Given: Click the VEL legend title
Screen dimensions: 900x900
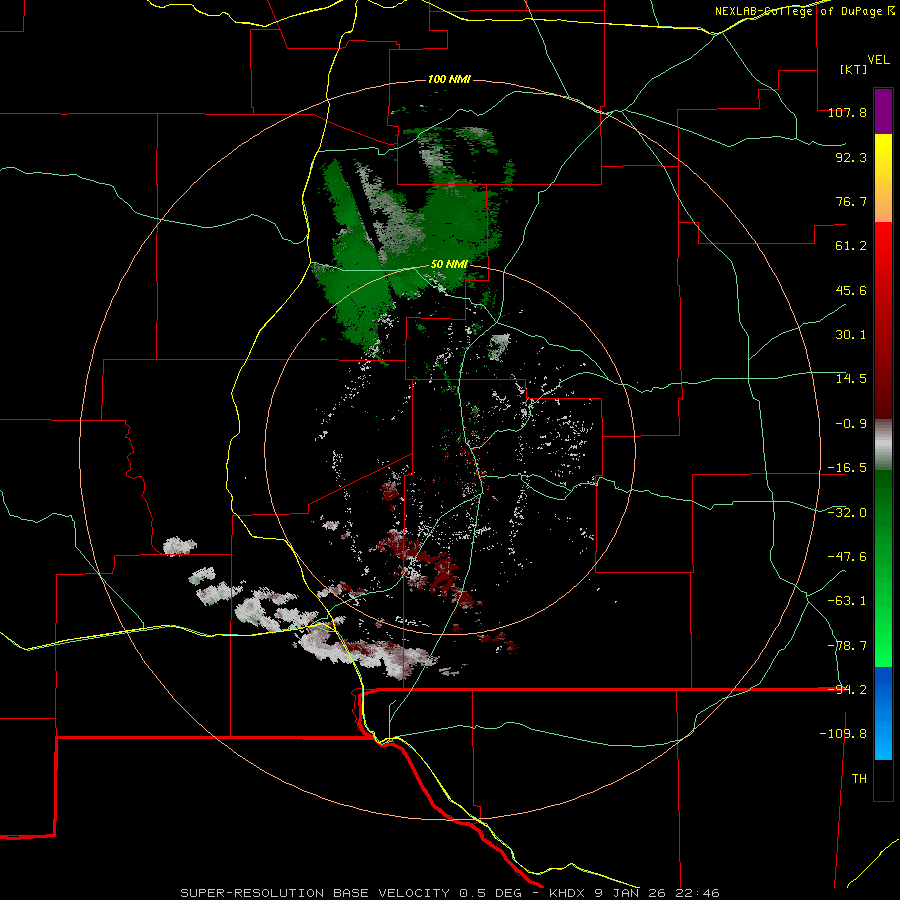Looking at the screenshot, I should coord(878,60).
